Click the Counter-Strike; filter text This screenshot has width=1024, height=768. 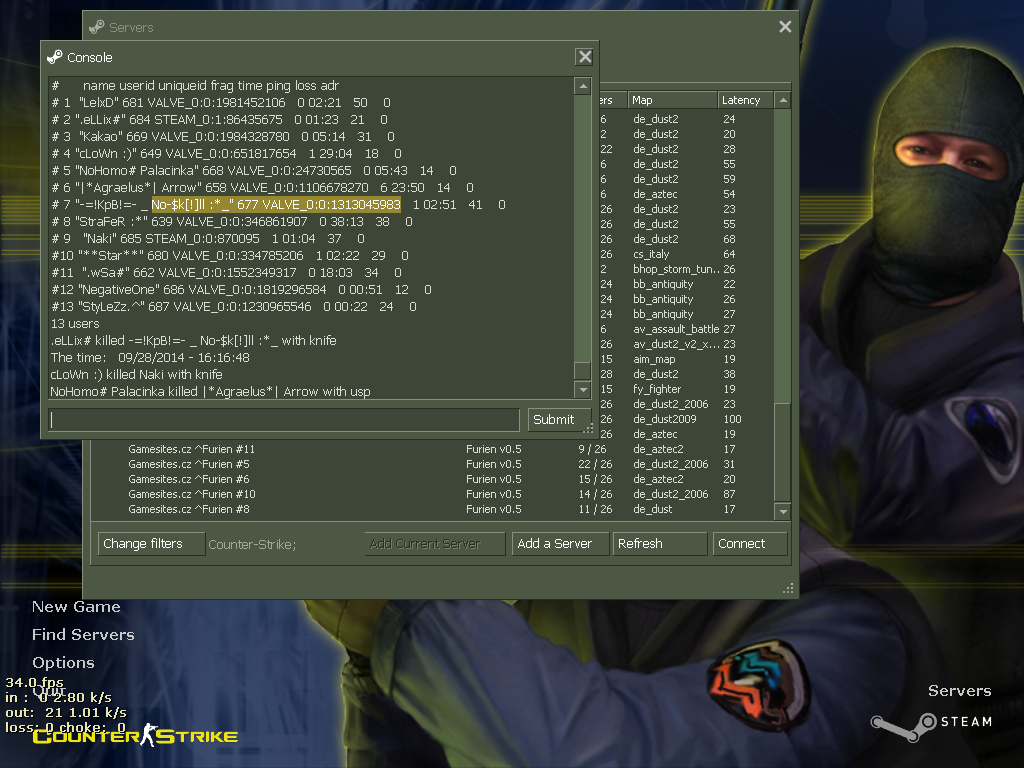click(x=252, y=545)
